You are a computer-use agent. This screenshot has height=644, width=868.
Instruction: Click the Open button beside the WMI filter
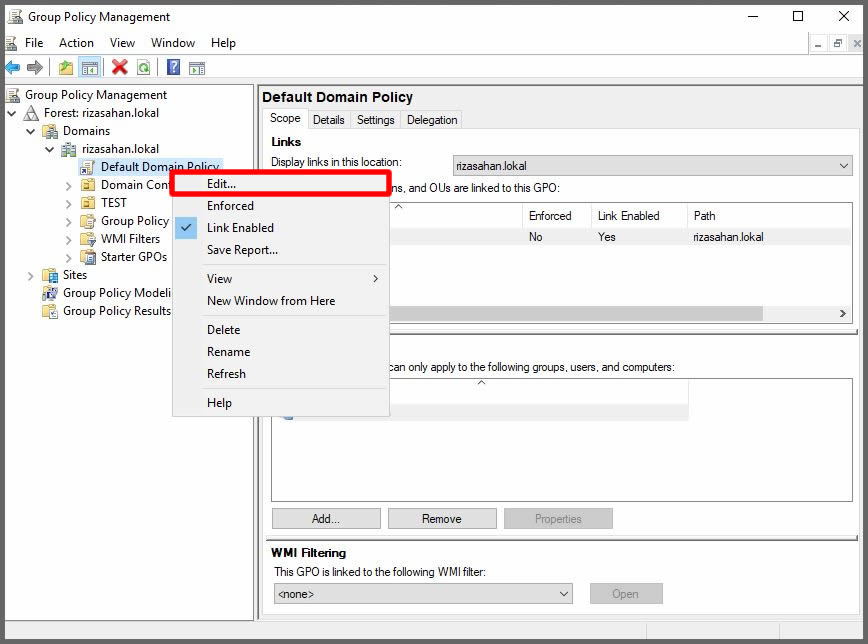[626, 594]
